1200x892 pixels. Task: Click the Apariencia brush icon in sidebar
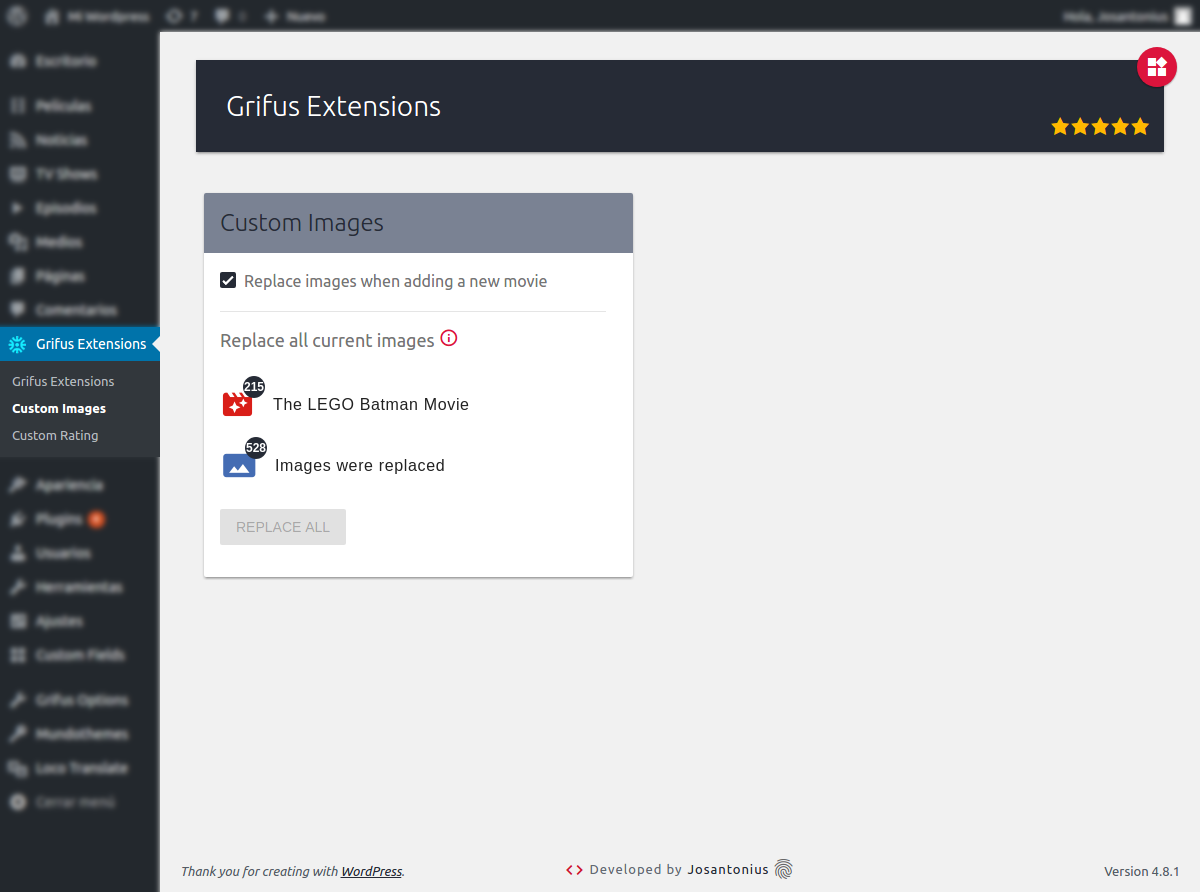(17, 485)
